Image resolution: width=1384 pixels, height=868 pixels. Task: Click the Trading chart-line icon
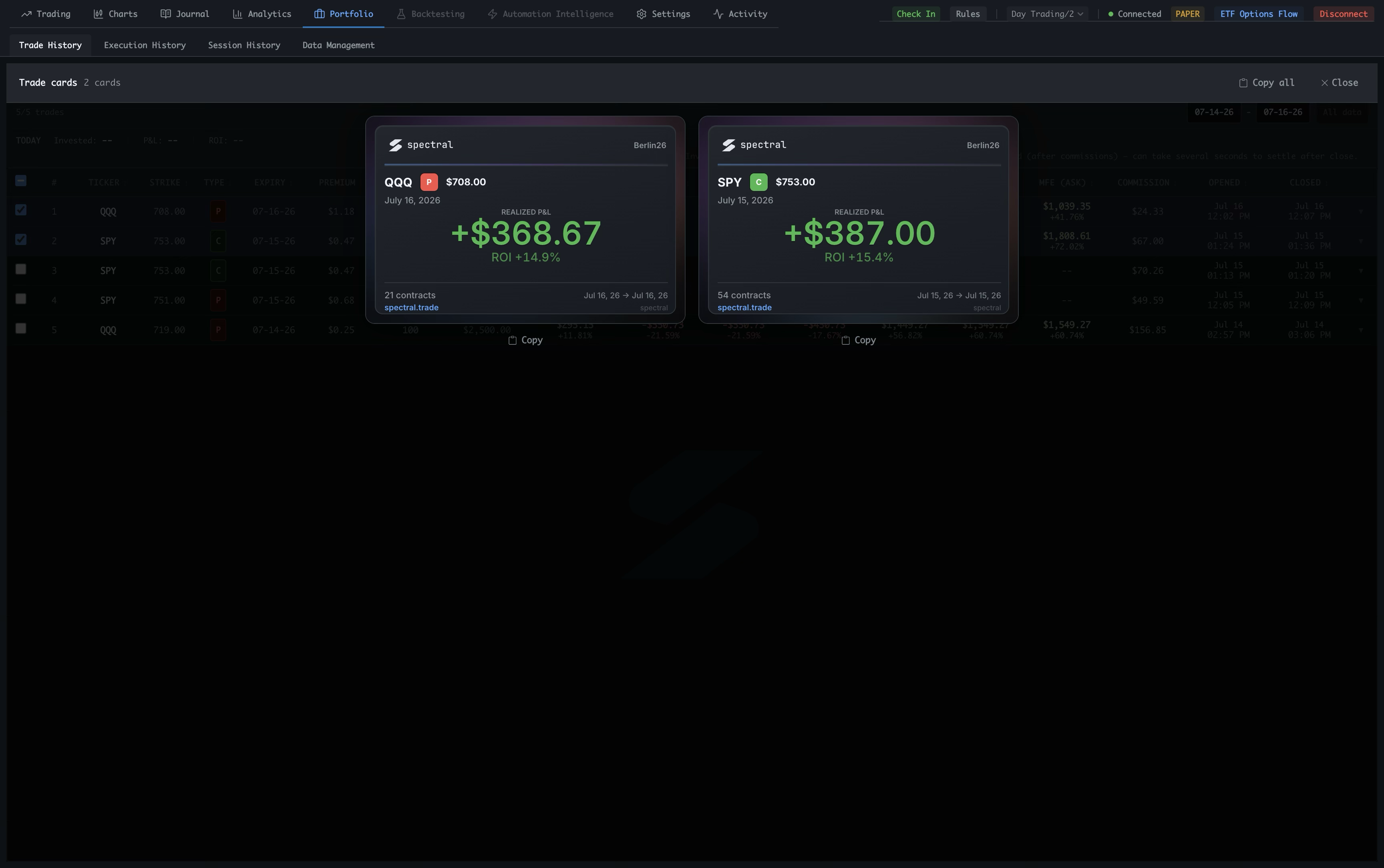click(26, 14)
